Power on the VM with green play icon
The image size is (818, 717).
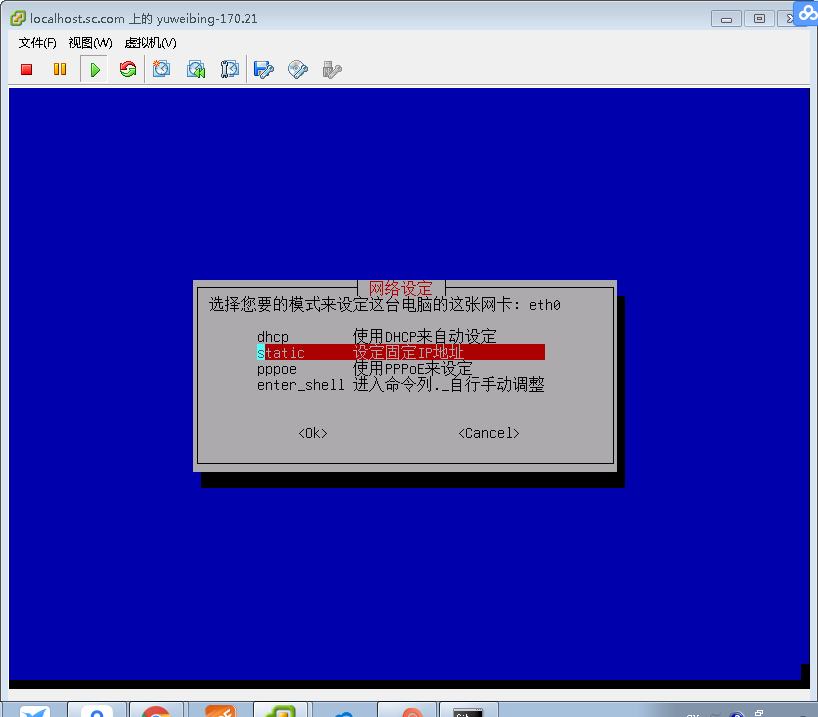(x=94, y=69)
